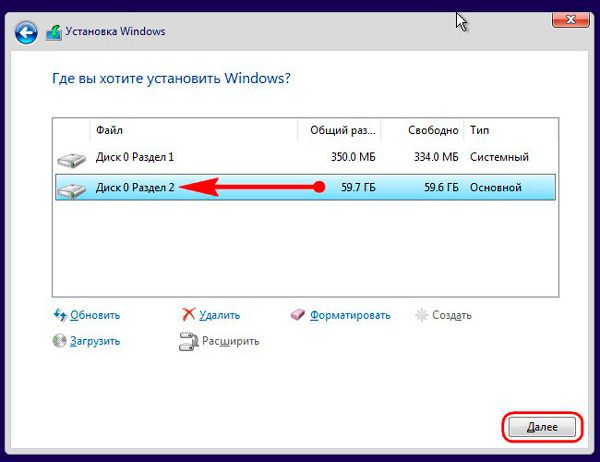Image resolution: width=600 pixels, height=462 pixels.
Task: Click the 350.0 МБ total size cell
Action: [353, 157]
